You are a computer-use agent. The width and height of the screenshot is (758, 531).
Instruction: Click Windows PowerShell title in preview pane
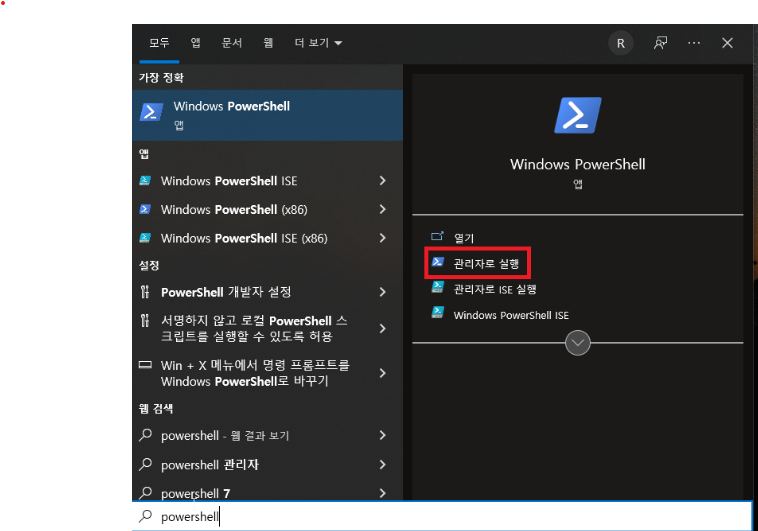pyautogui.click(x=578, y=164)
